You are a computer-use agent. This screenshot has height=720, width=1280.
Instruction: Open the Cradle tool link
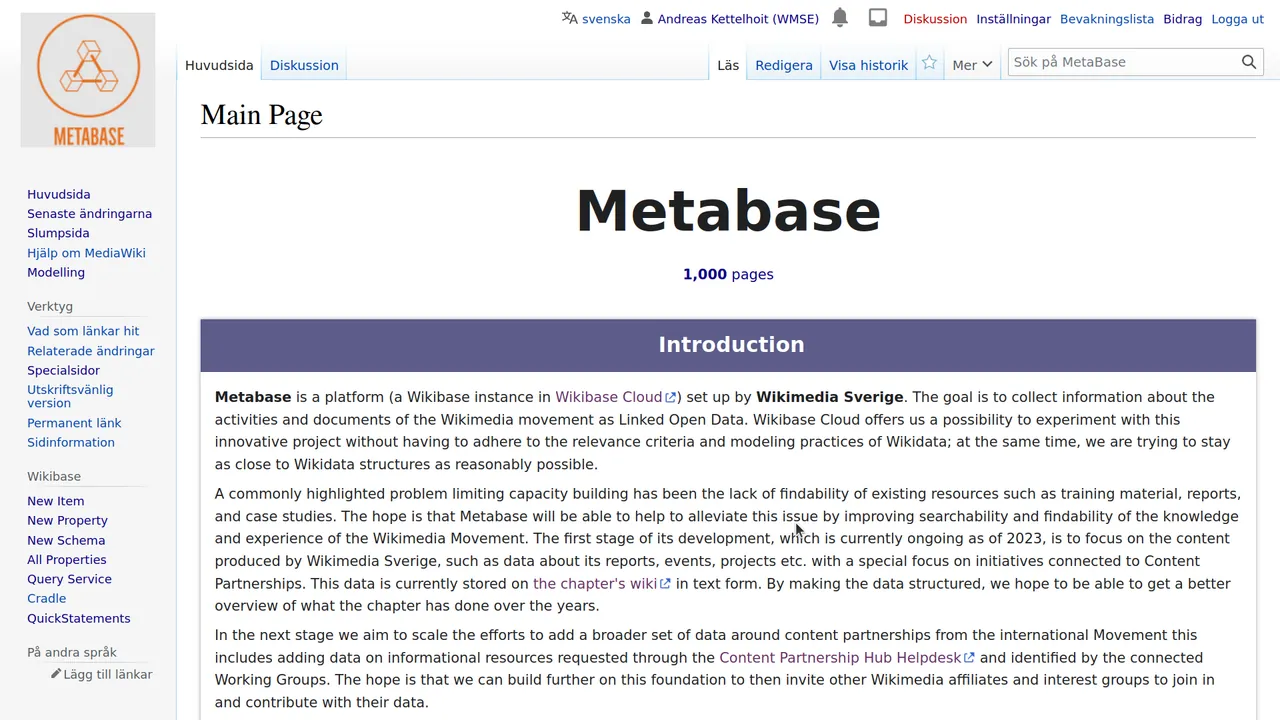(x=46, y=598)
